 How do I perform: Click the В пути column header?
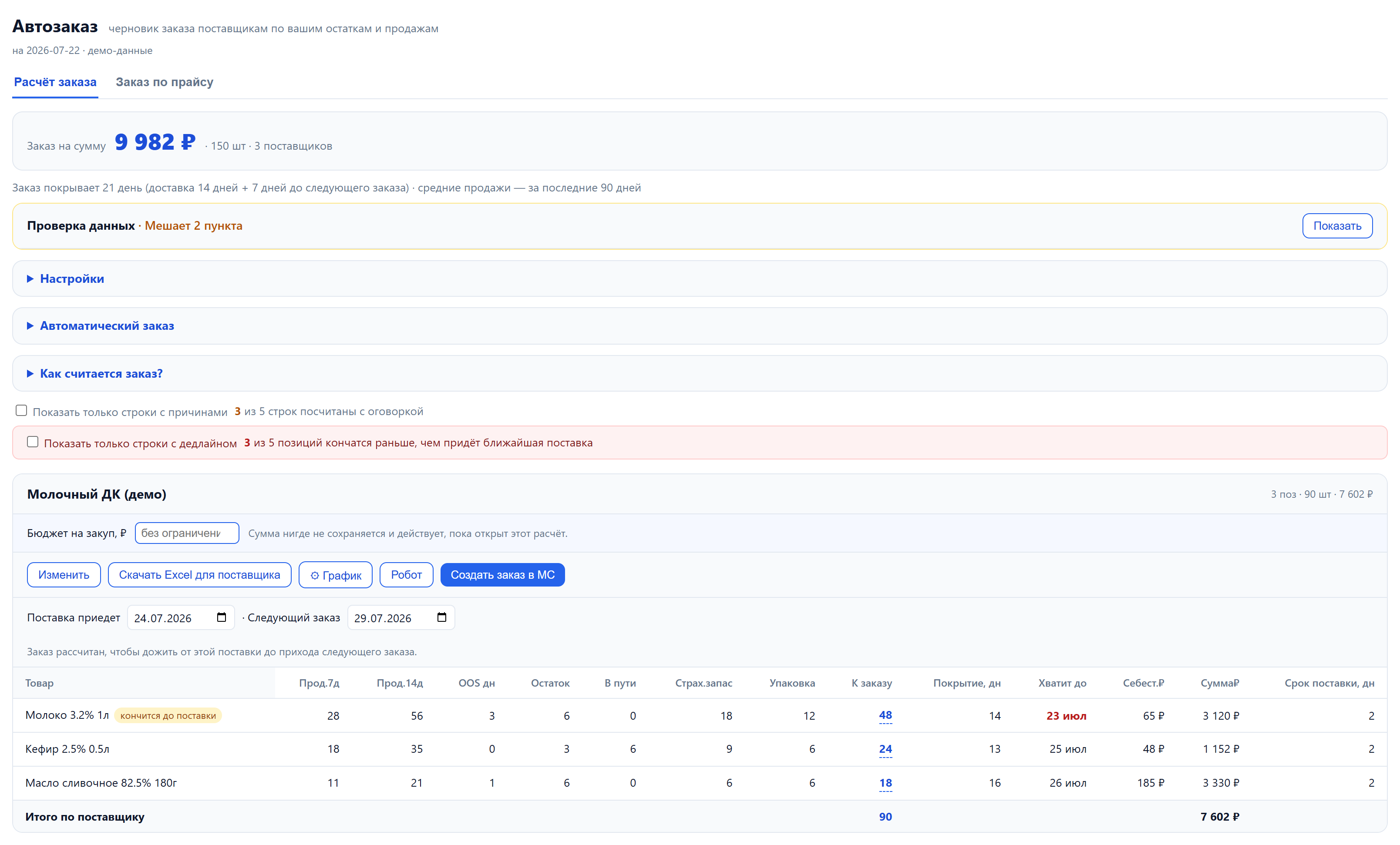pyautogui.click(x=620, y=683)
